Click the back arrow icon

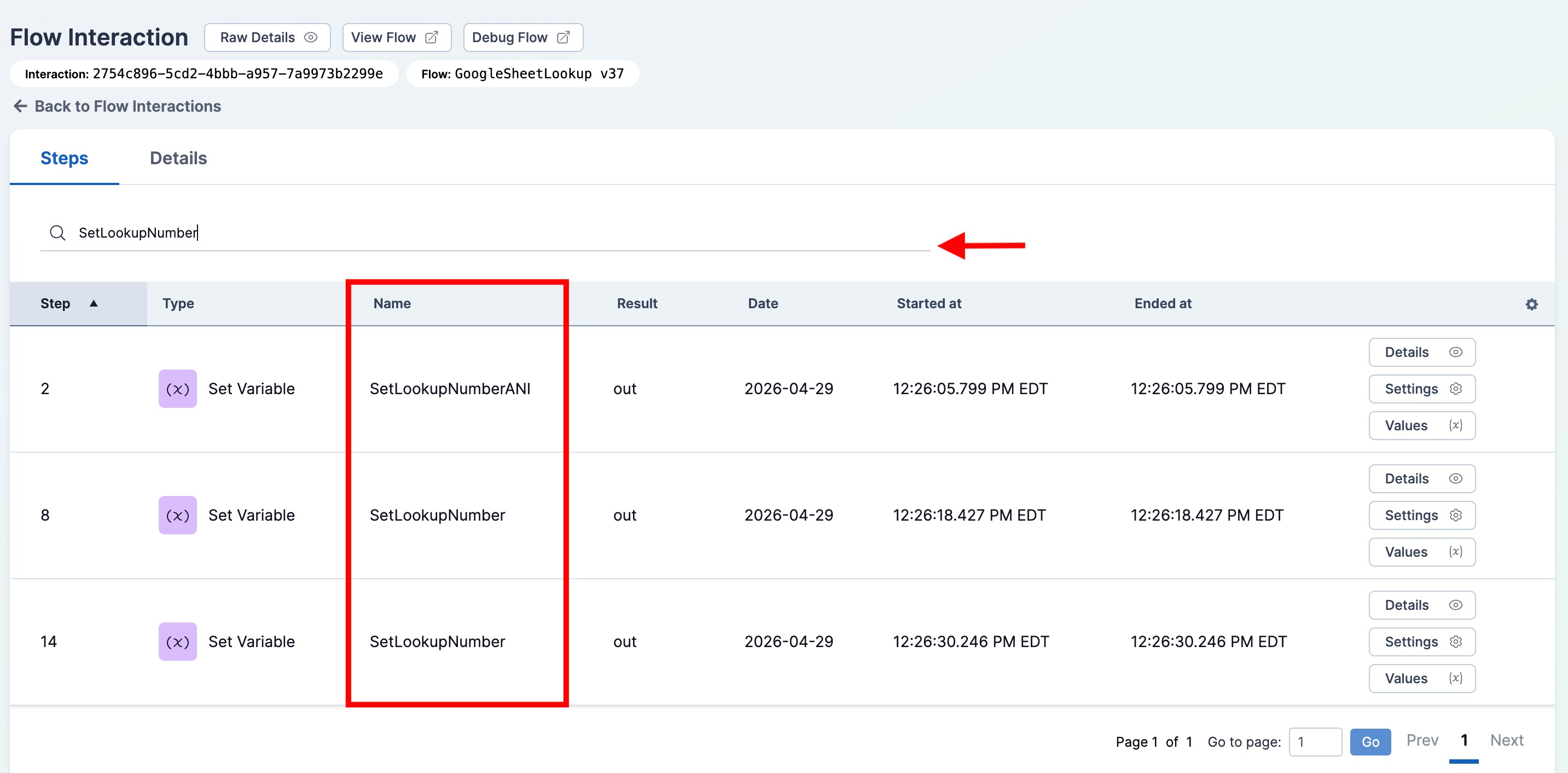click(x=20, y=106)
